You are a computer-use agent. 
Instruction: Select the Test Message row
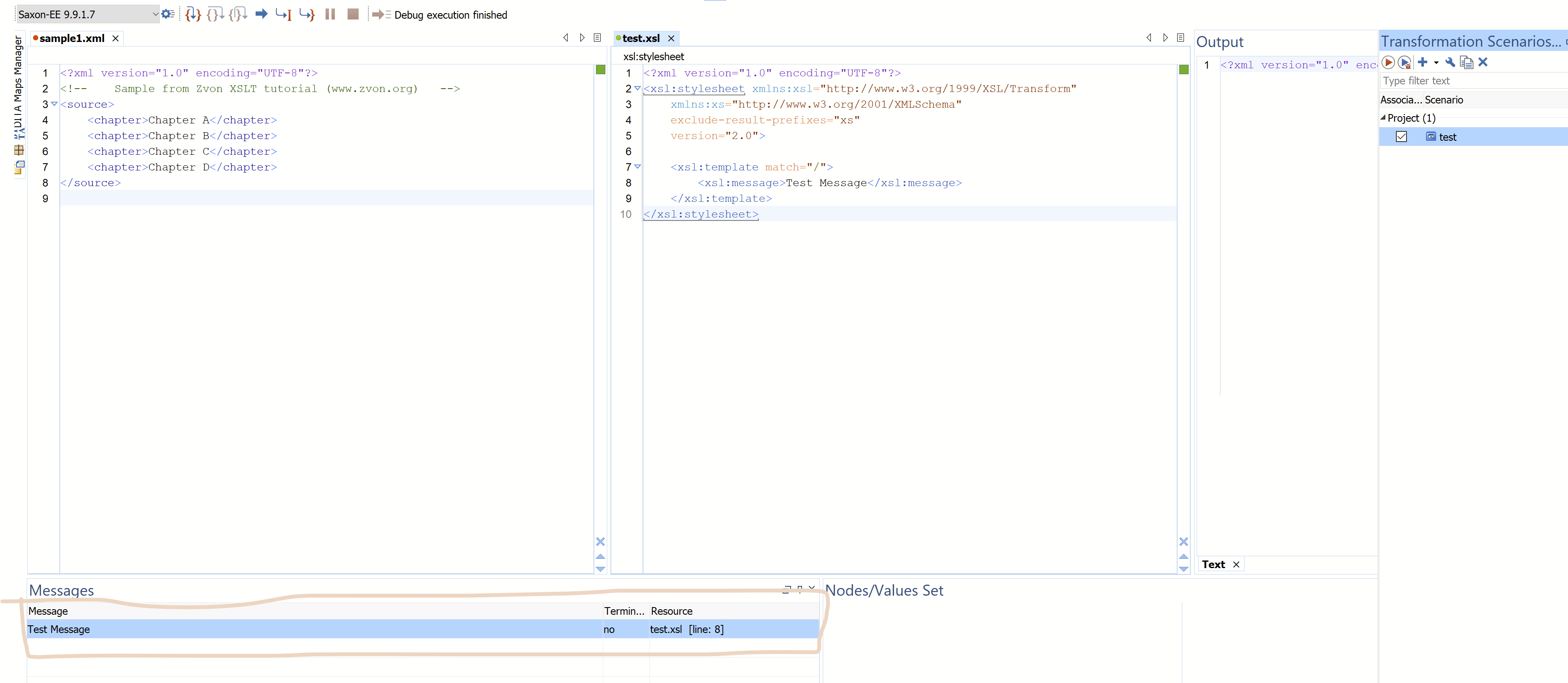(x=423, y=630)
